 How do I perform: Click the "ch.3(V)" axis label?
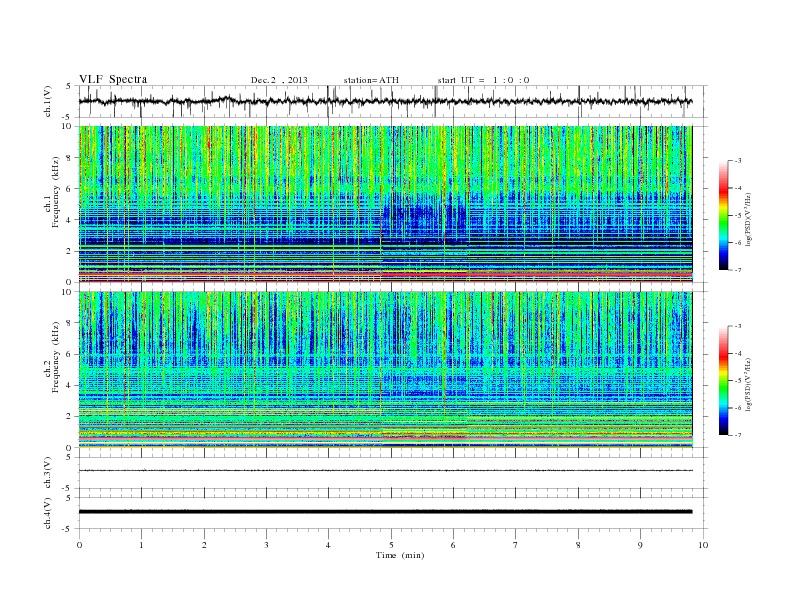click(x=48, y=473)
